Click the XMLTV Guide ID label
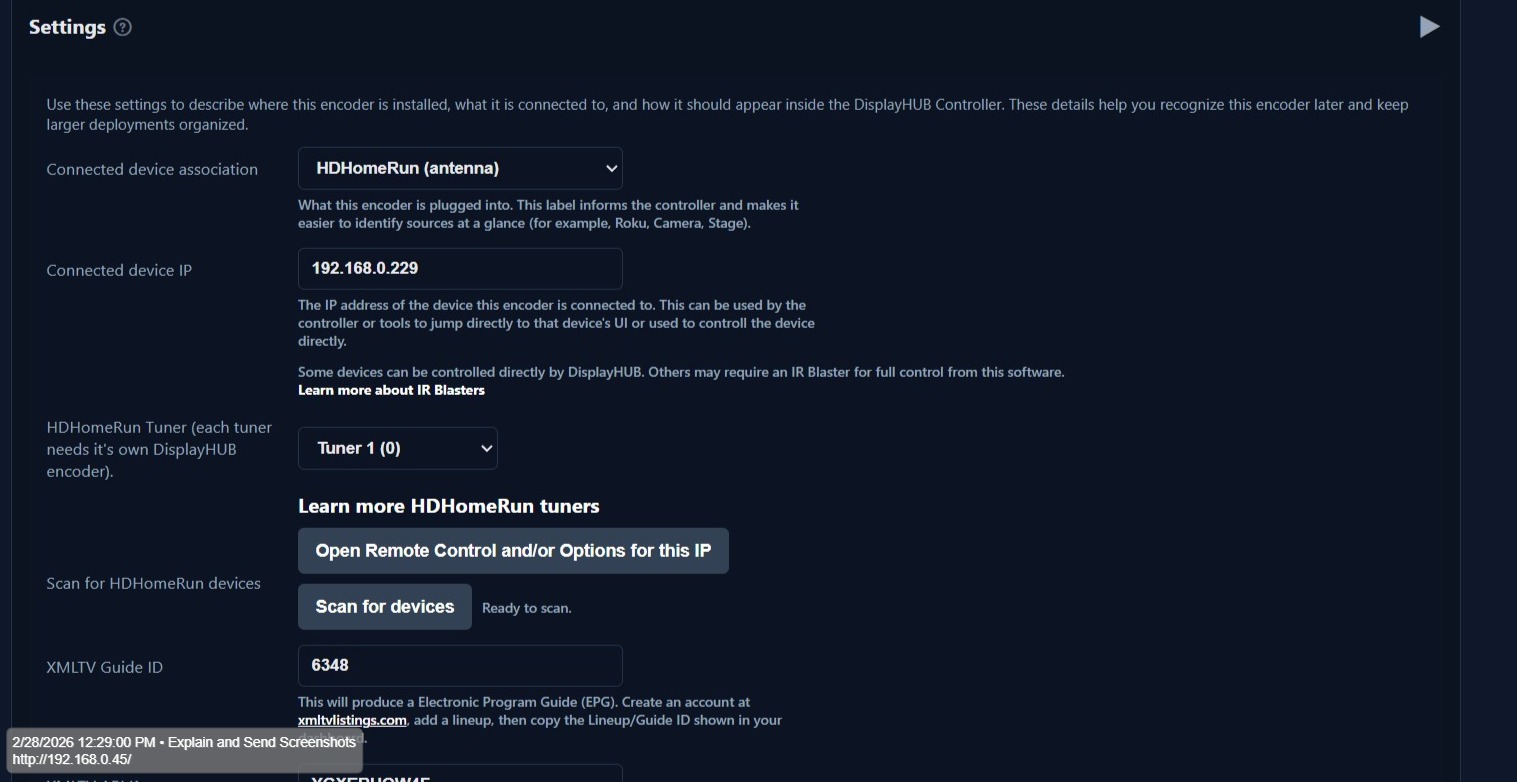This screenshot has width=1517, height=782. 104,667
